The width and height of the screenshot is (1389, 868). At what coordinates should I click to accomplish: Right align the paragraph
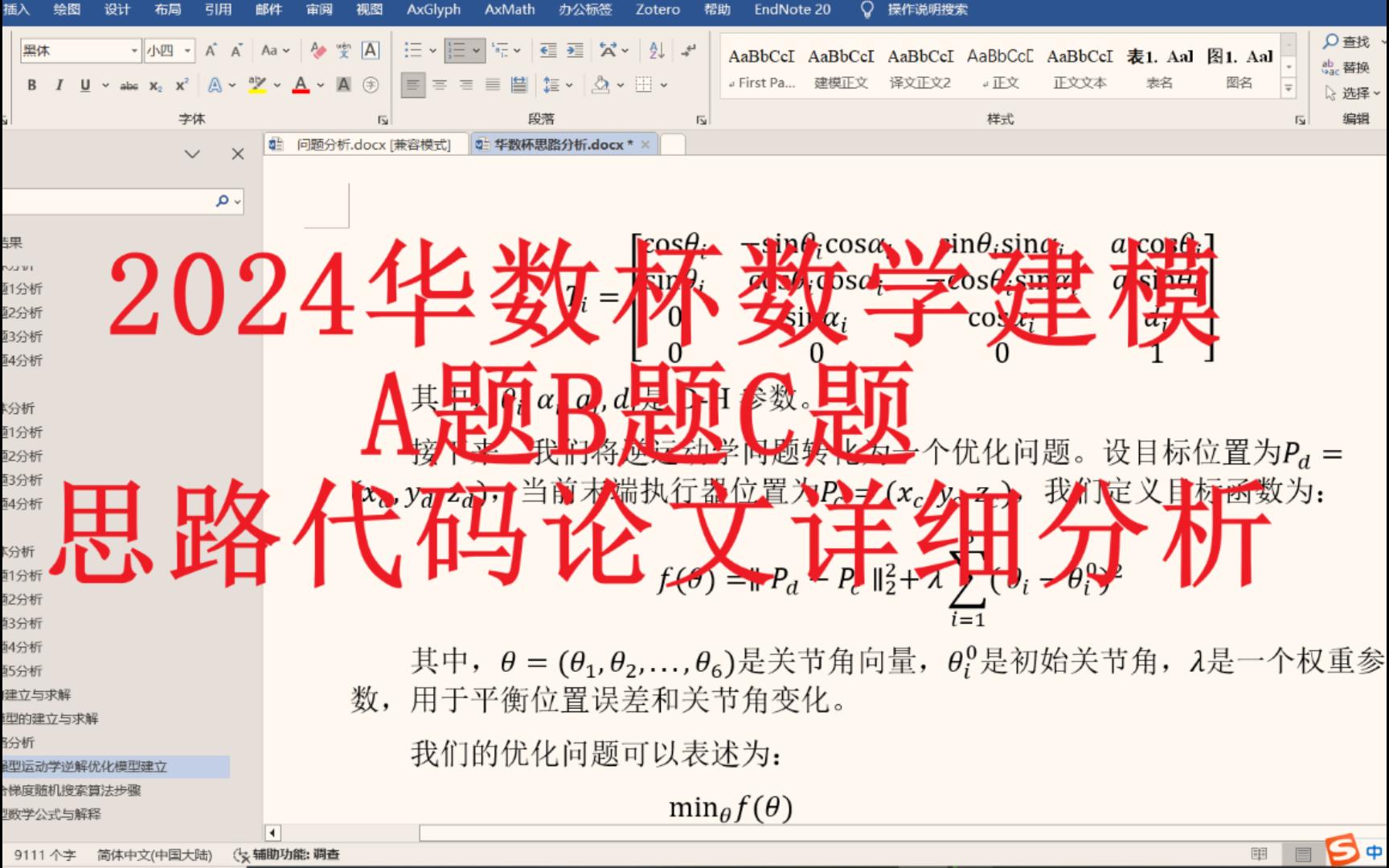tap(465, 84)
